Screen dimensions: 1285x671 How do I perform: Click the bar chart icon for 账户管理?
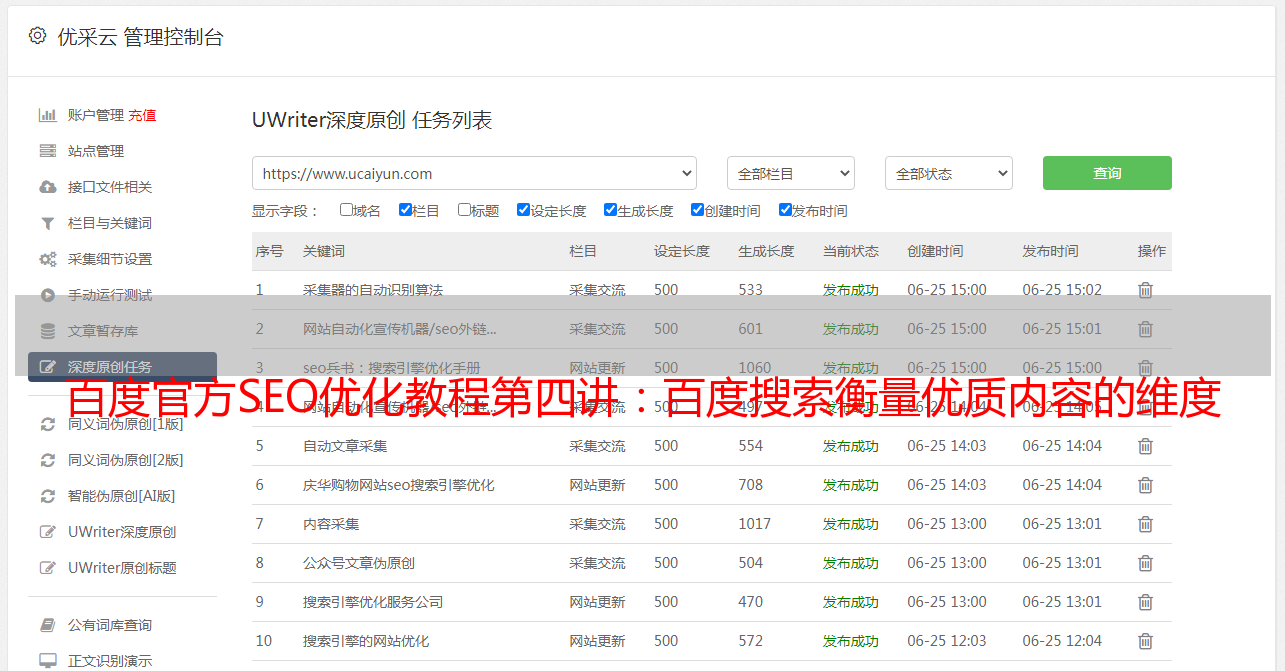click(x=47, y=115)
